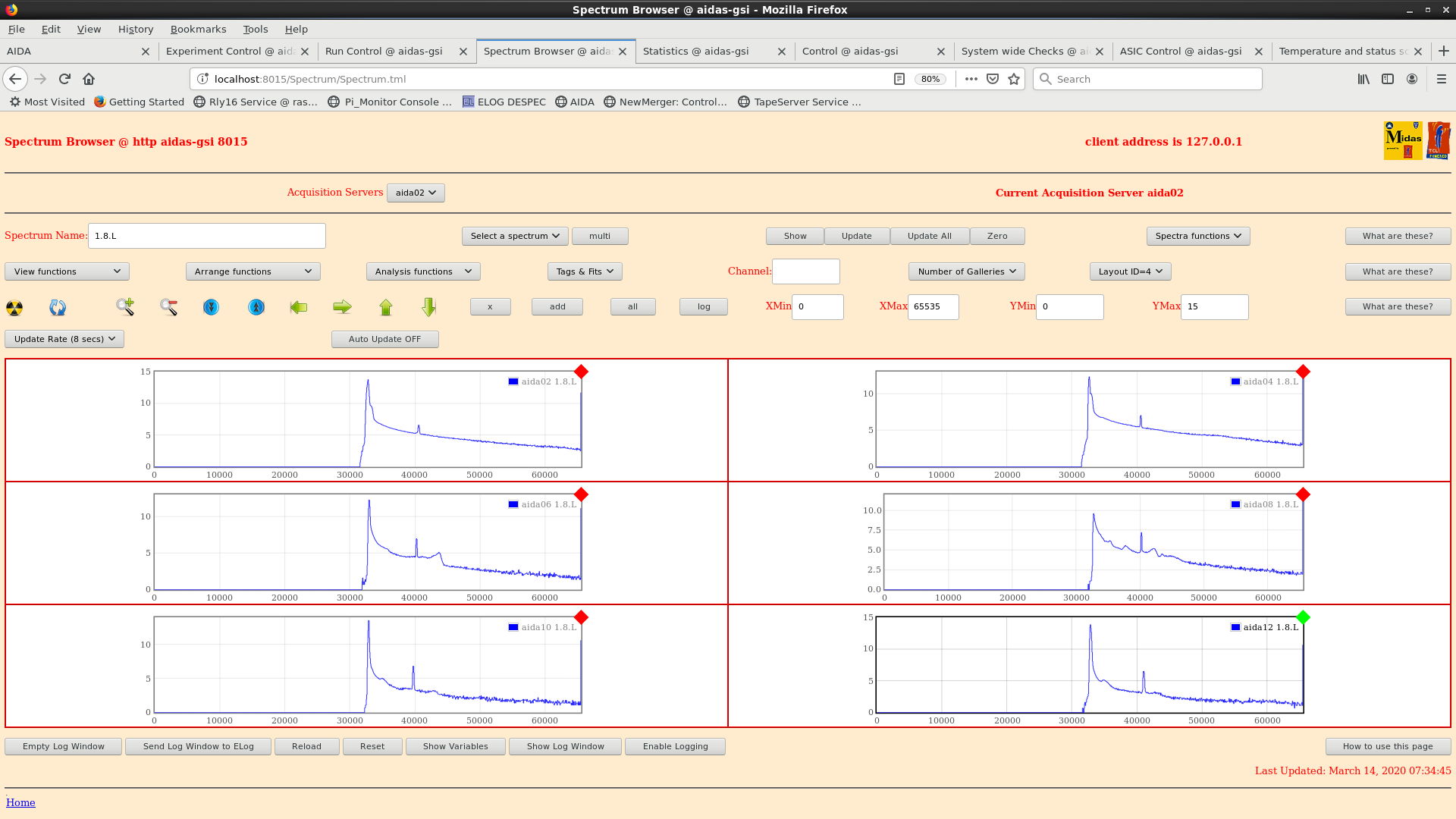Viewport: 1456px width, 819px height.
Task: Expand the Spectra functions dropdown
Action: tap(1197, 236)
